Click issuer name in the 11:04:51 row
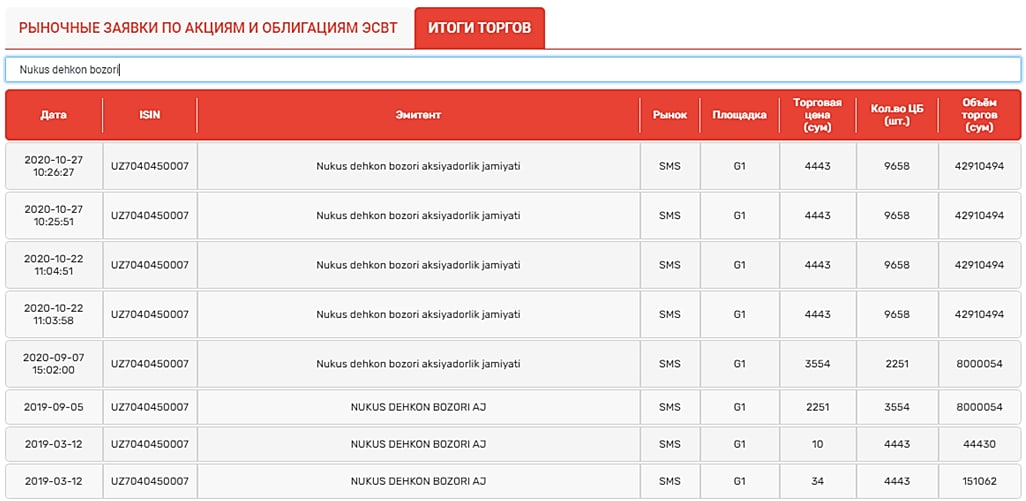 [x=419, y=265]
